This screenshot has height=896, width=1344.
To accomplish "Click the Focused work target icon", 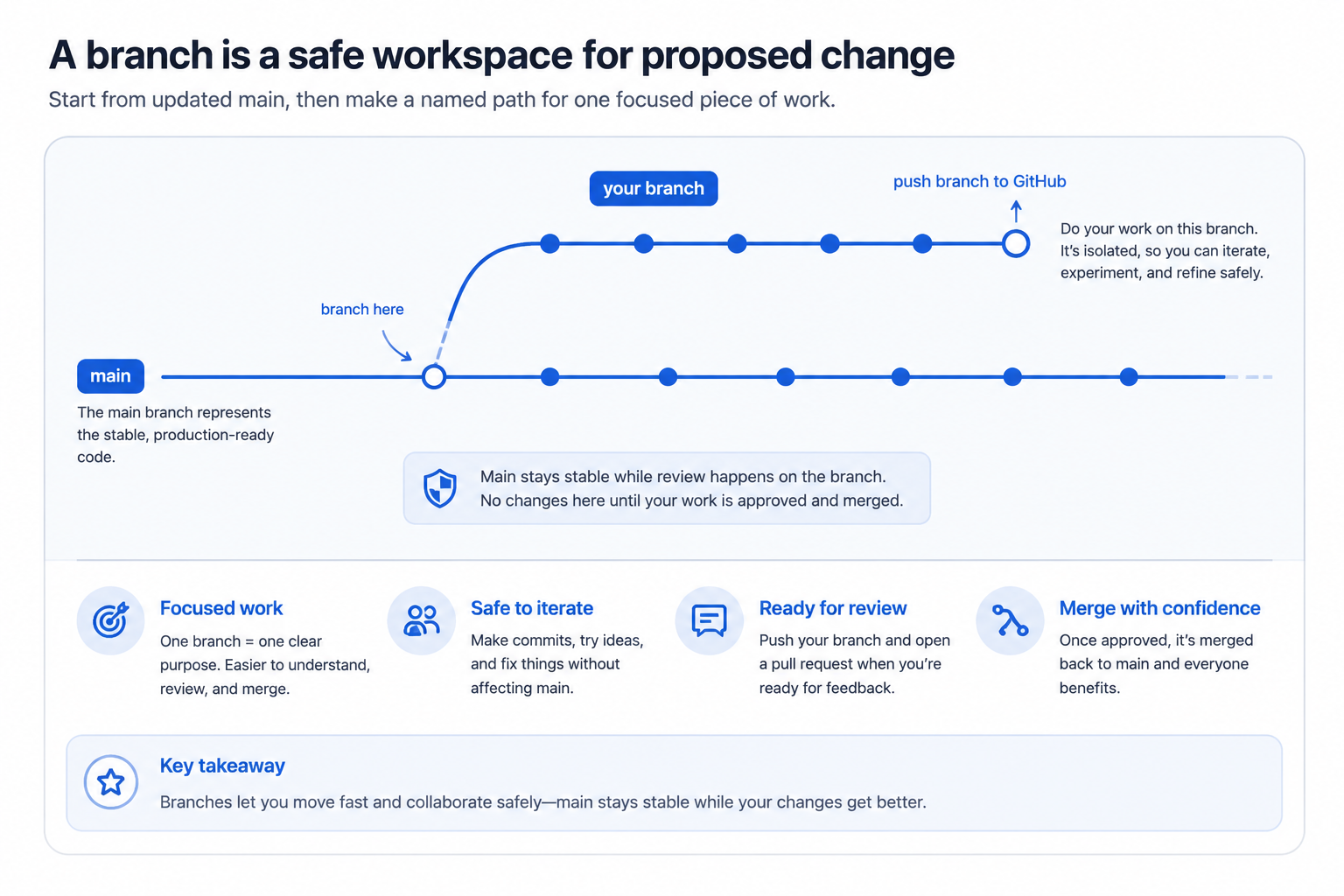I will [x=111, y=620].
